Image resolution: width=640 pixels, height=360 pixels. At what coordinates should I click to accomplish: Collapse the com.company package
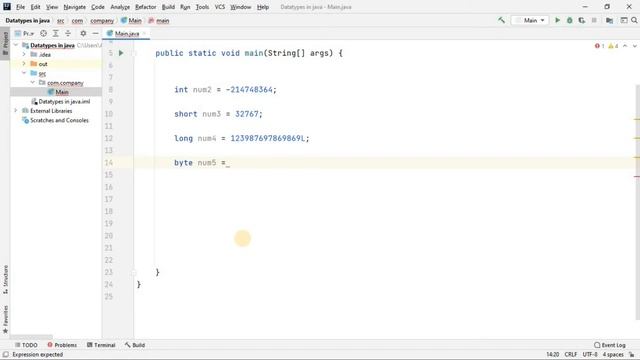pyautogui.click(x=33, y=82)
